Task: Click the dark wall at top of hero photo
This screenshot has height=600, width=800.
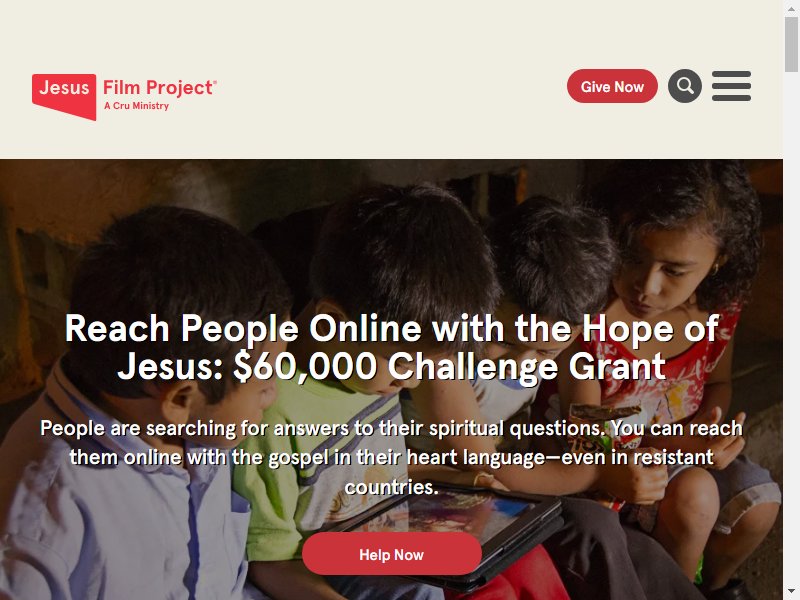Action: point(357,176)
